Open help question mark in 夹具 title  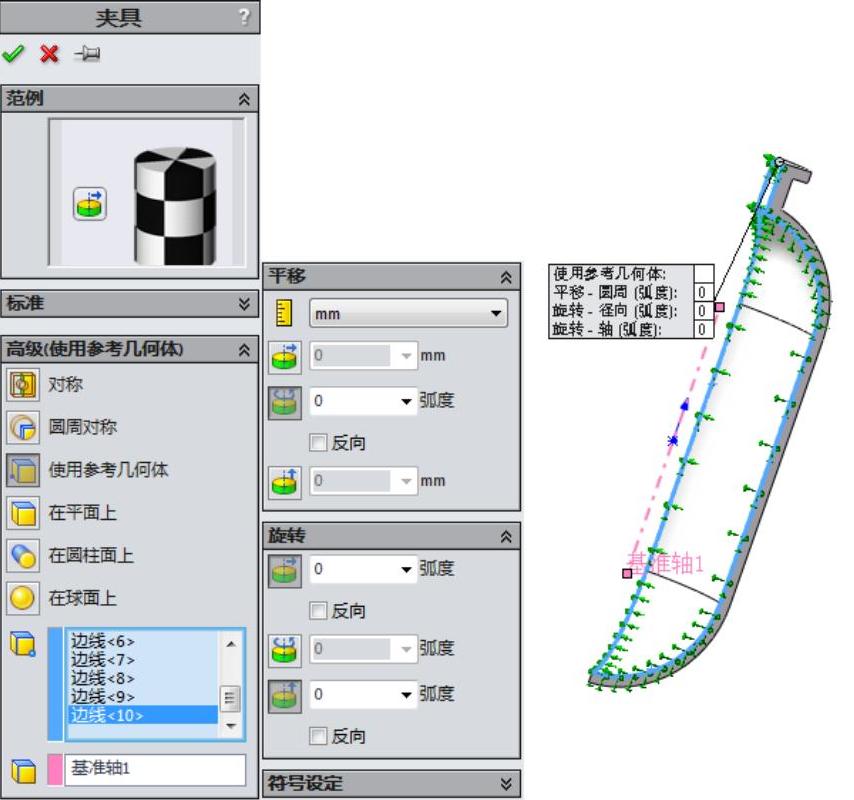(x=244, y=17)
